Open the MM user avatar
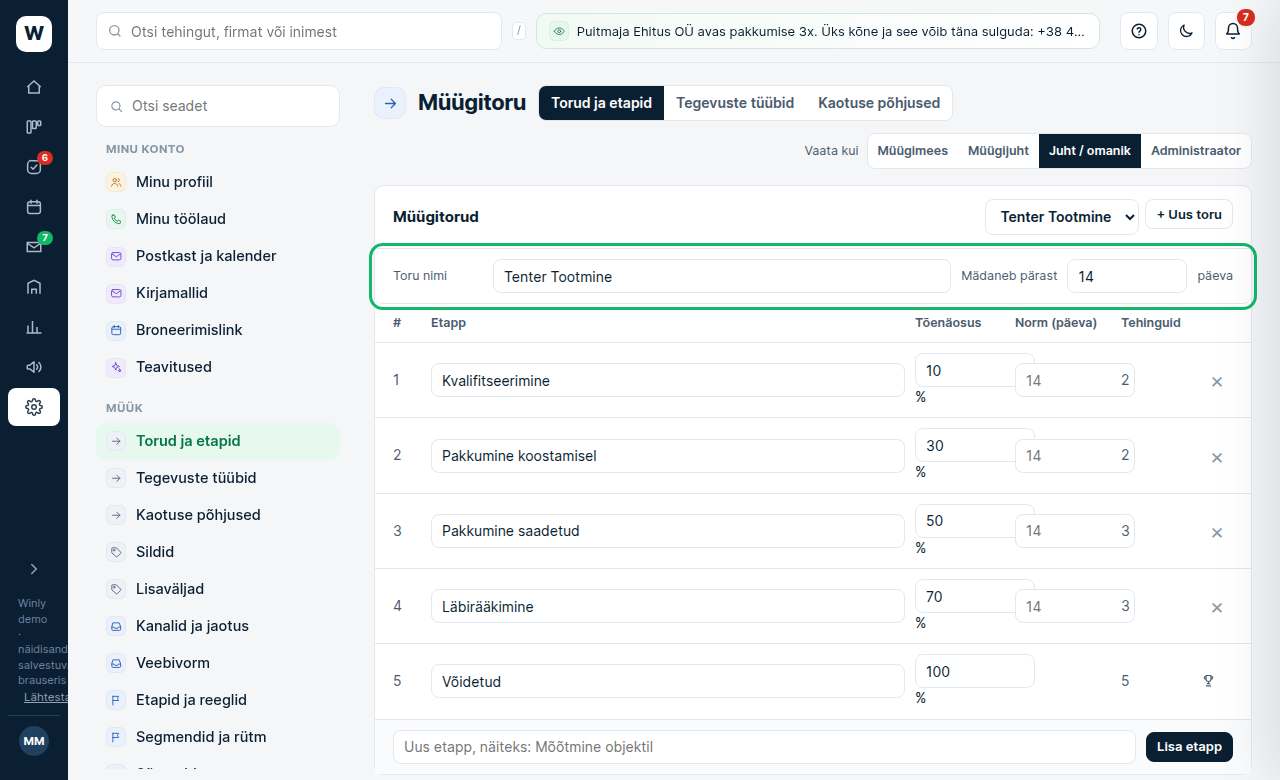1280x780 pixels. point(34,741)
